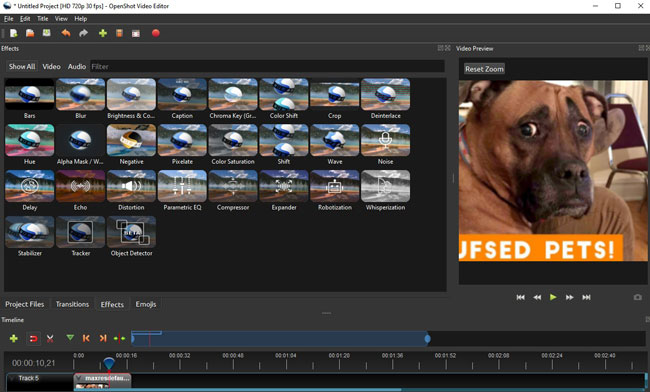Click the save frame camera icon
Image resolution: width=650 pixels, height=392 pixels.
point(638,297)
